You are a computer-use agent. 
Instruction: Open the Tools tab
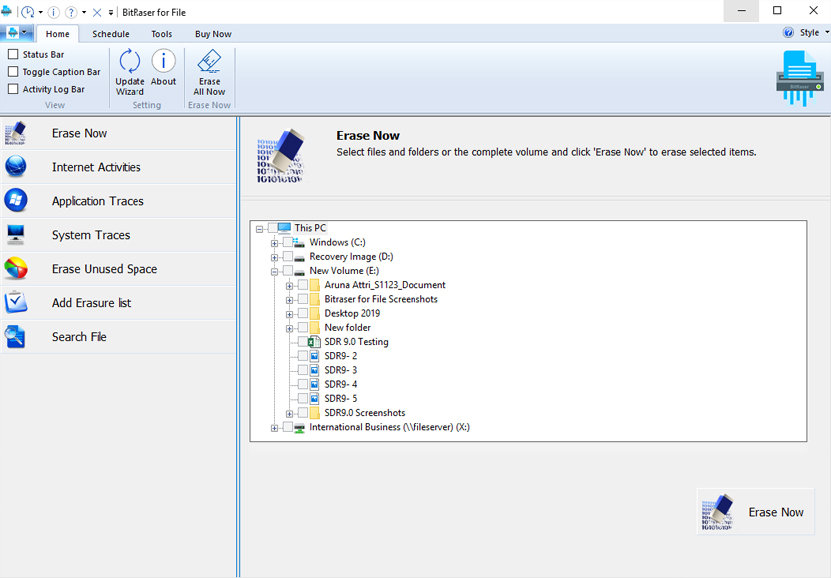[162, 34]
